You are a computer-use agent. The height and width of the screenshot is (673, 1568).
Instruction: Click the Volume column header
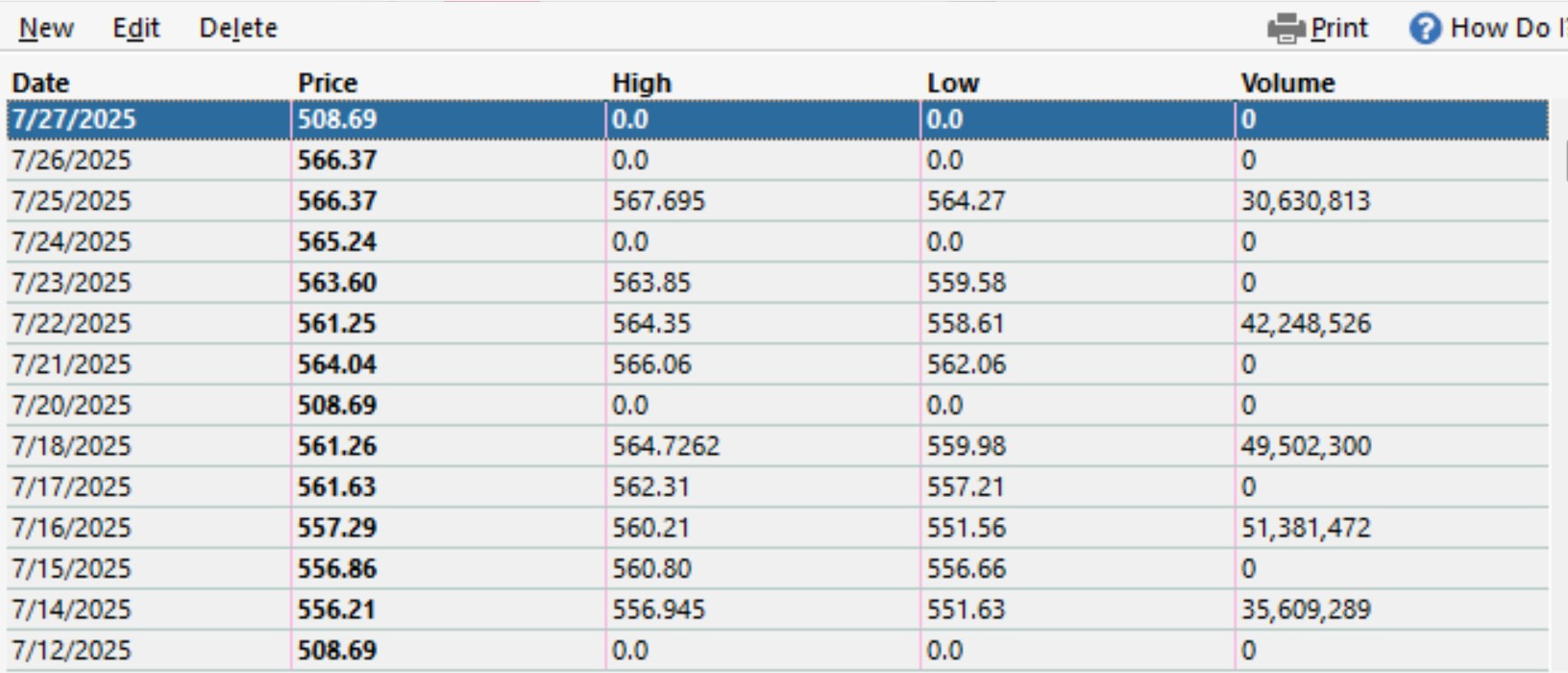point(1287,83)
